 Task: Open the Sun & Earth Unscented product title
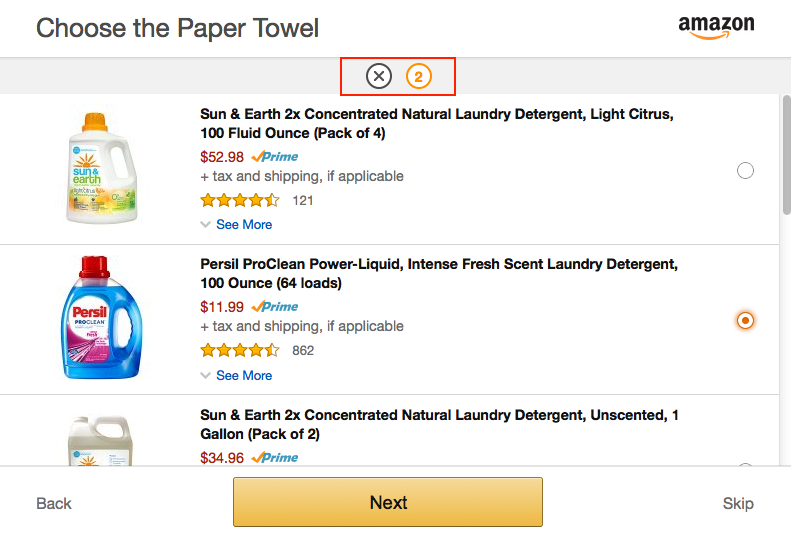pyautogui.click(x=439, y=424)
